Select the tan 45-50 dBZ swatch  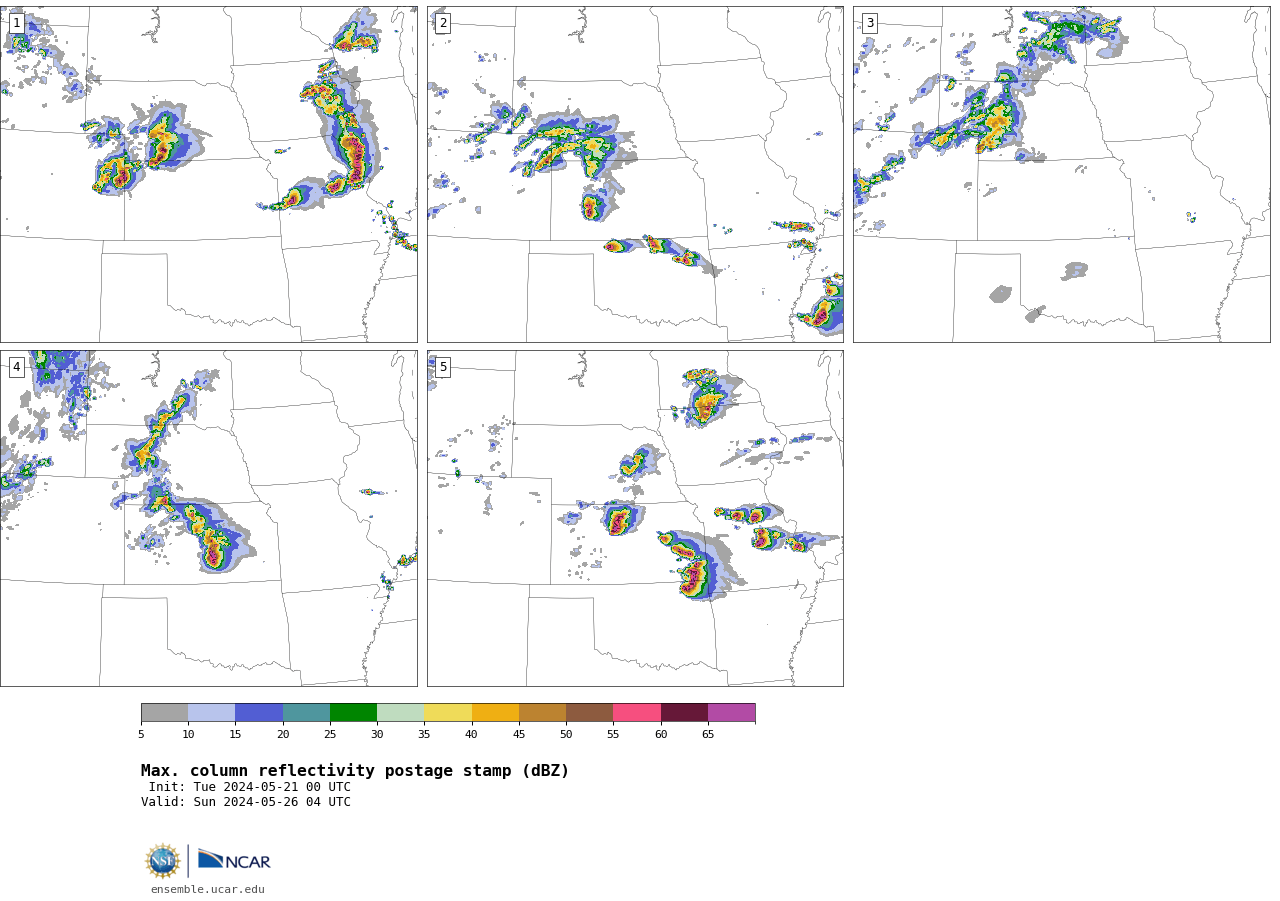[542, 713]
